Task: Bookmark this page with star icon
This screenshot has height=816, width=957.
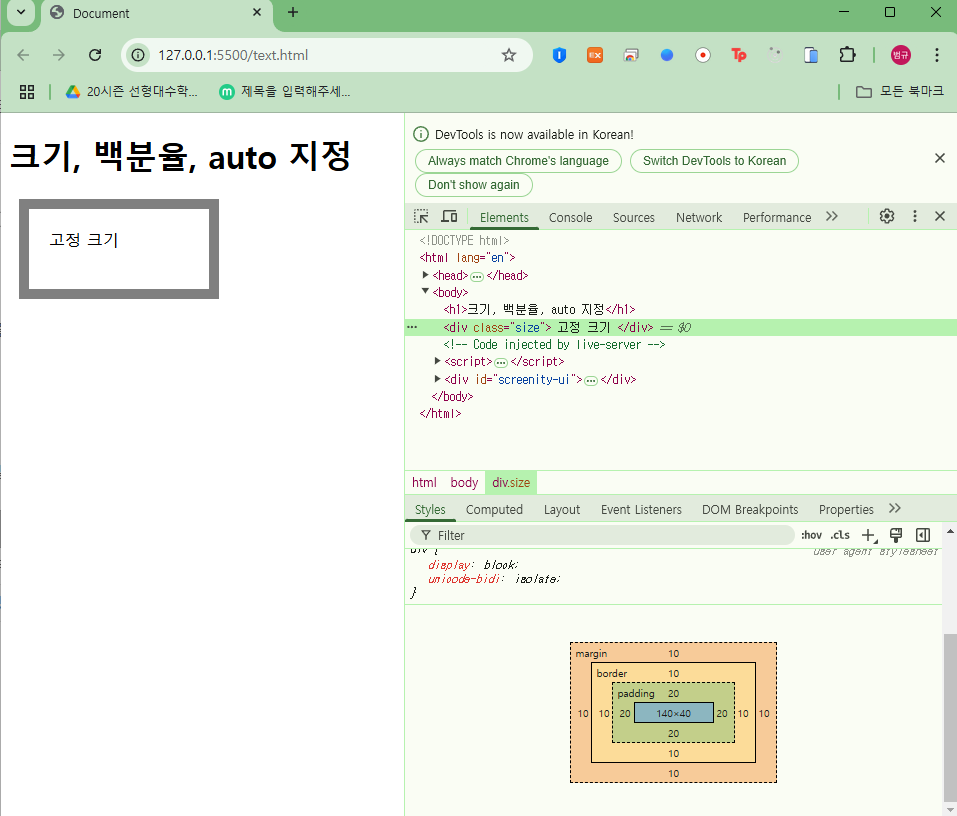Action: pos(508,55)
